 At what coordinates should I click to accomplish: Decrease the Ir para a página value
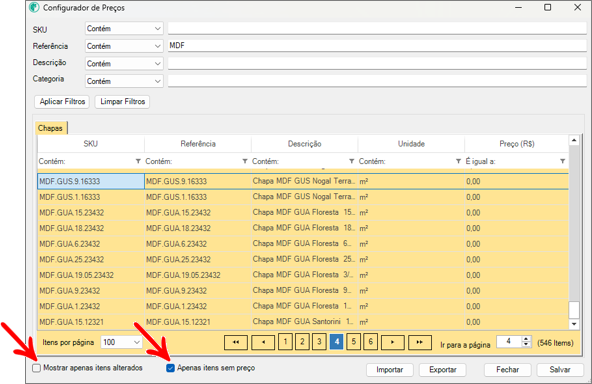point(526,344)
